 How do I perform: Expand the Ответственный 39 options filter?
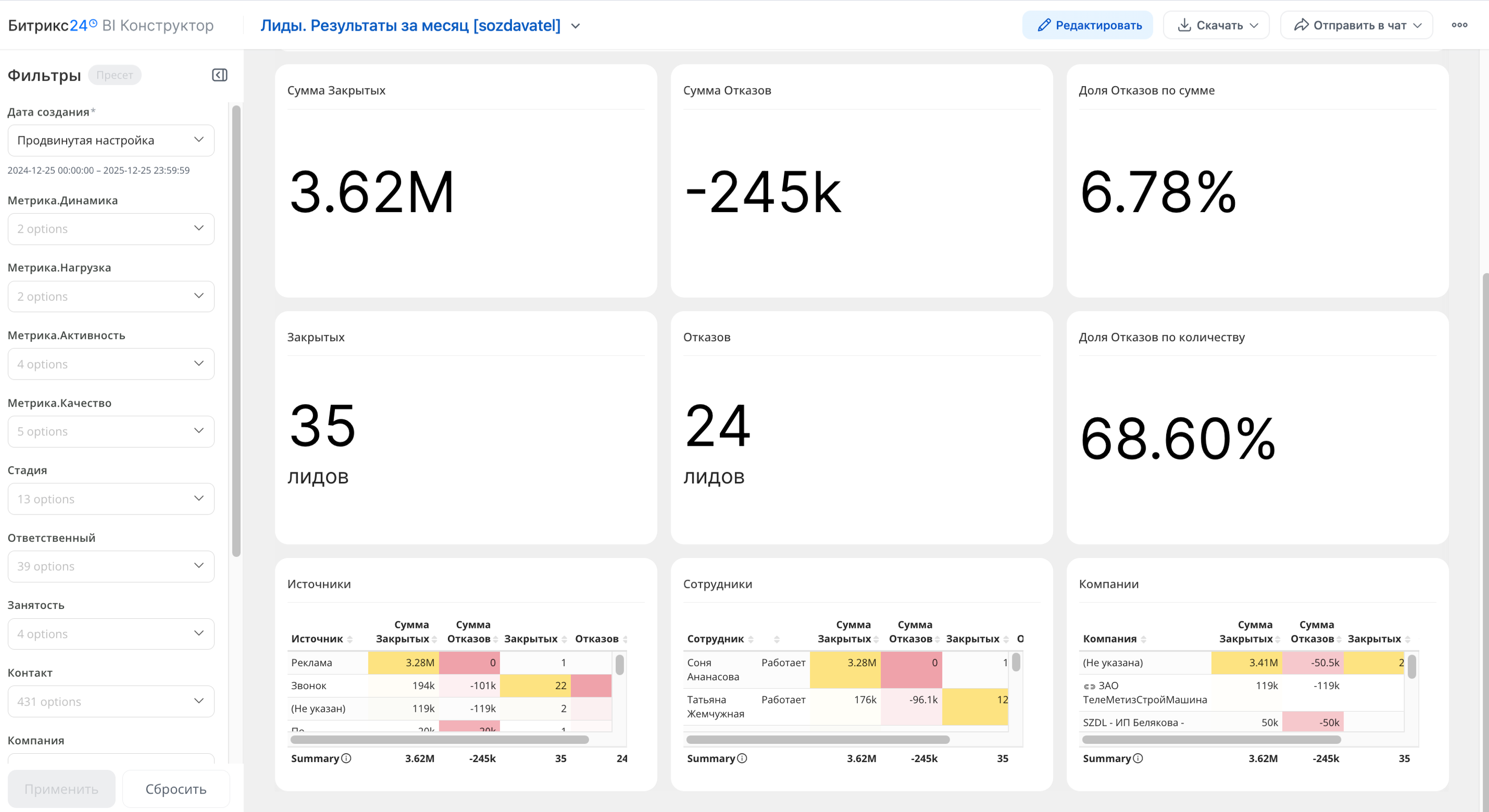tap(111, 566)
